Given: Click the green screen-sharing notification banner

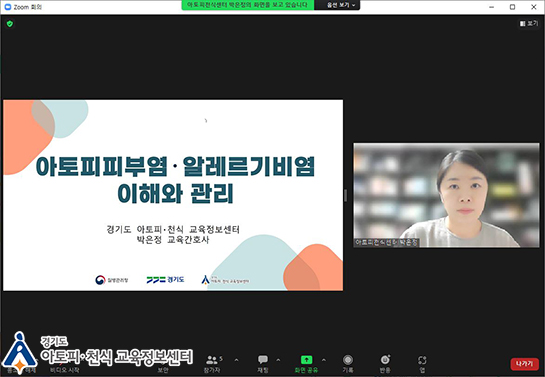Looking at the screenshot, I should (247, 5).
